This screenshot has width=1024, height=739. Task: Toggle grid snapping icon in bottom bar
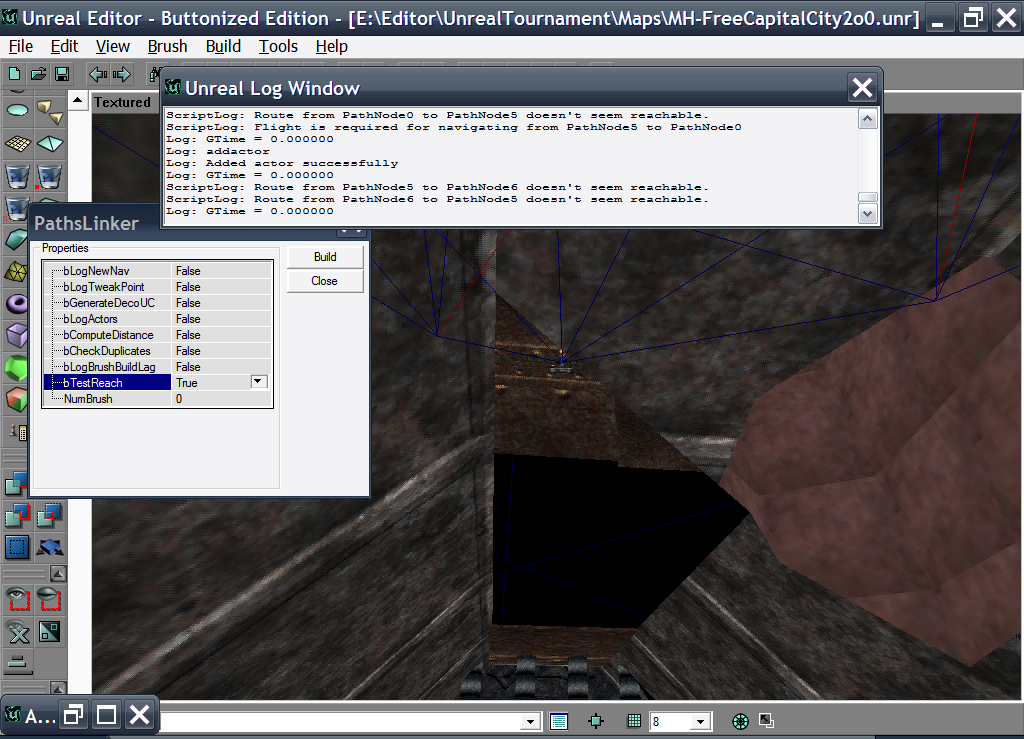point(633,721)
